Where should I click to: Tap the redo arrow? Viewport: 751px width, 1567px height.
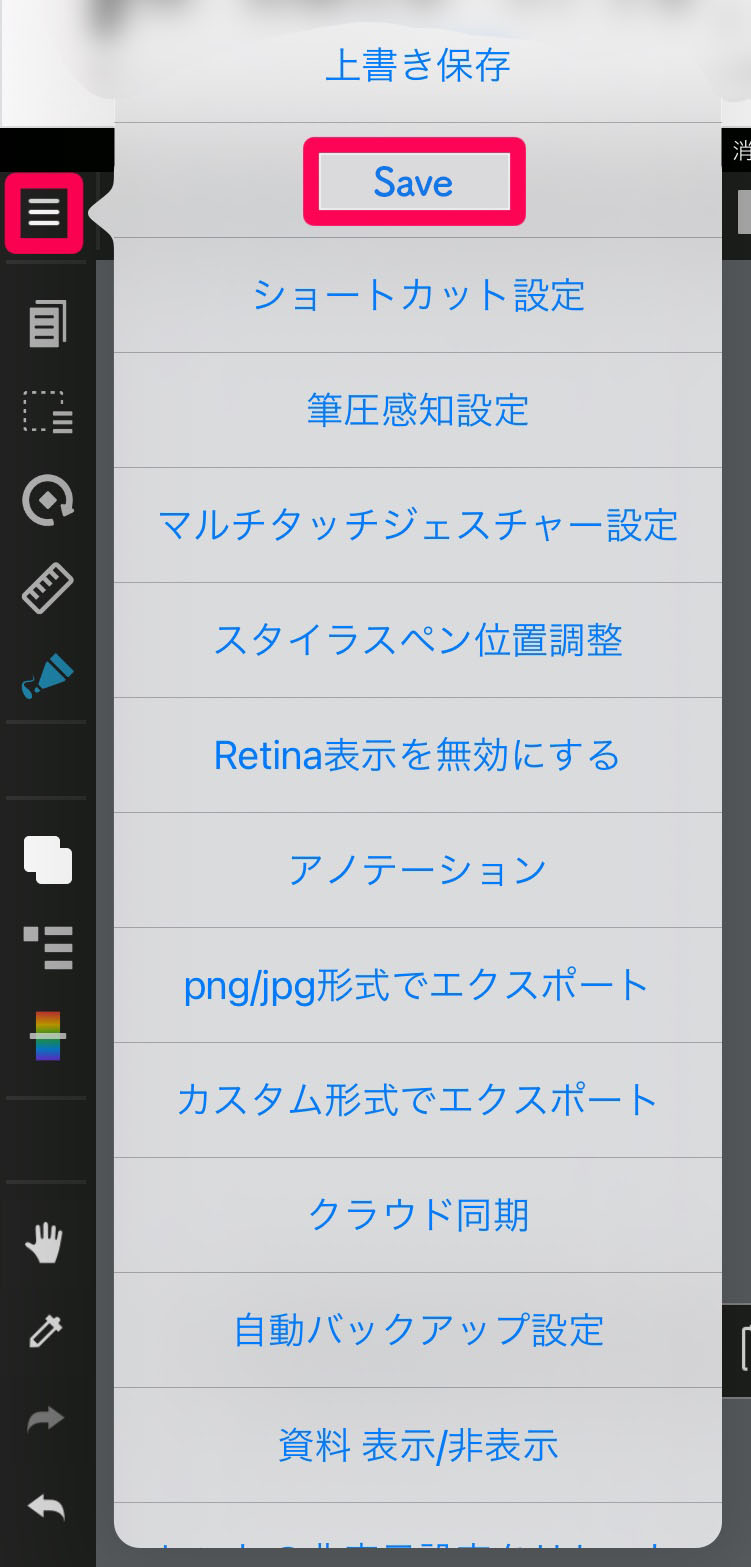point(45,1419)
